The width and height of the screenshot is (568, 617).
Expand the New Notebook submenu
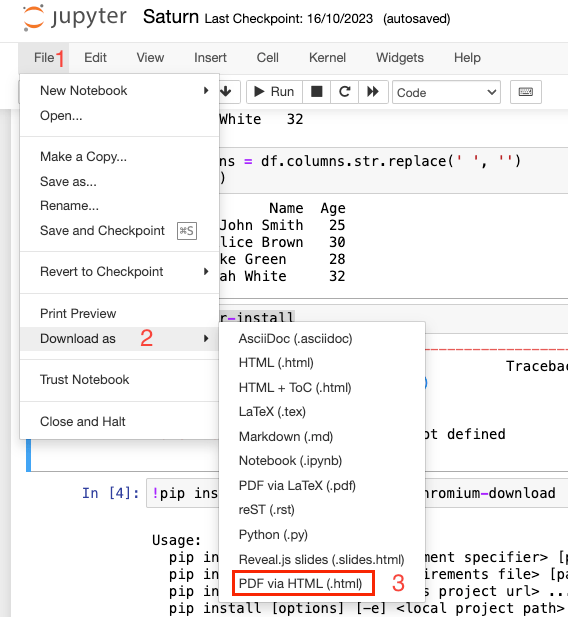(x=120, y=91)
